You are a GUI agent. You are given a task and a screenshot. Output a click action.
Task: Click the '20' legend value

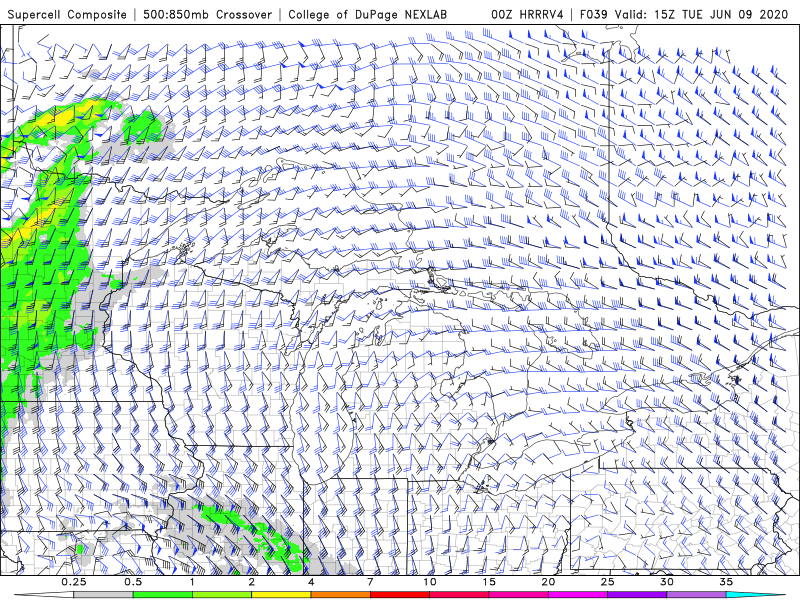point(548,582)
